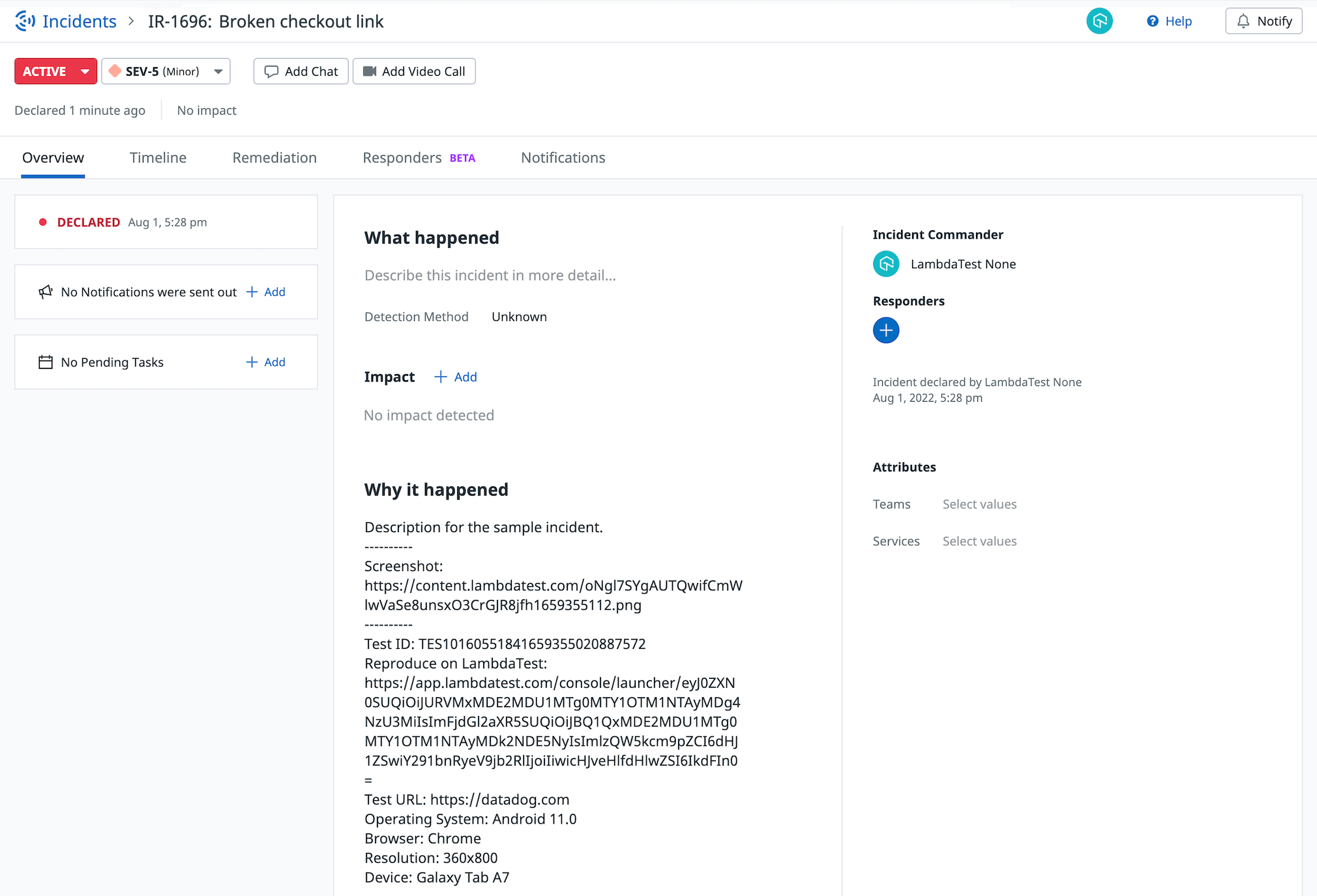Click the Incident Commander avatar icon
This screenshot has height=896, width=1317.
click(x=885, y=263)
